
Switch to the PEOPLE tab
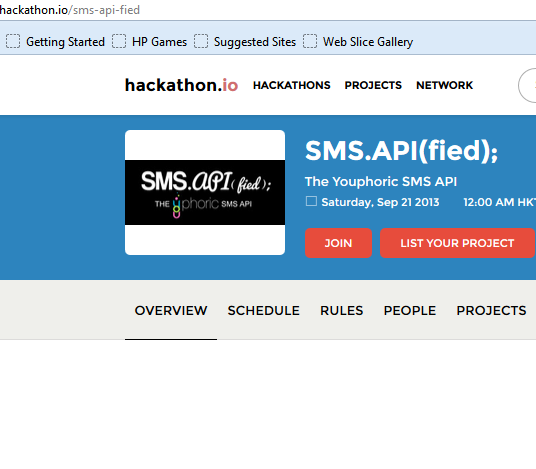(410, 311)
